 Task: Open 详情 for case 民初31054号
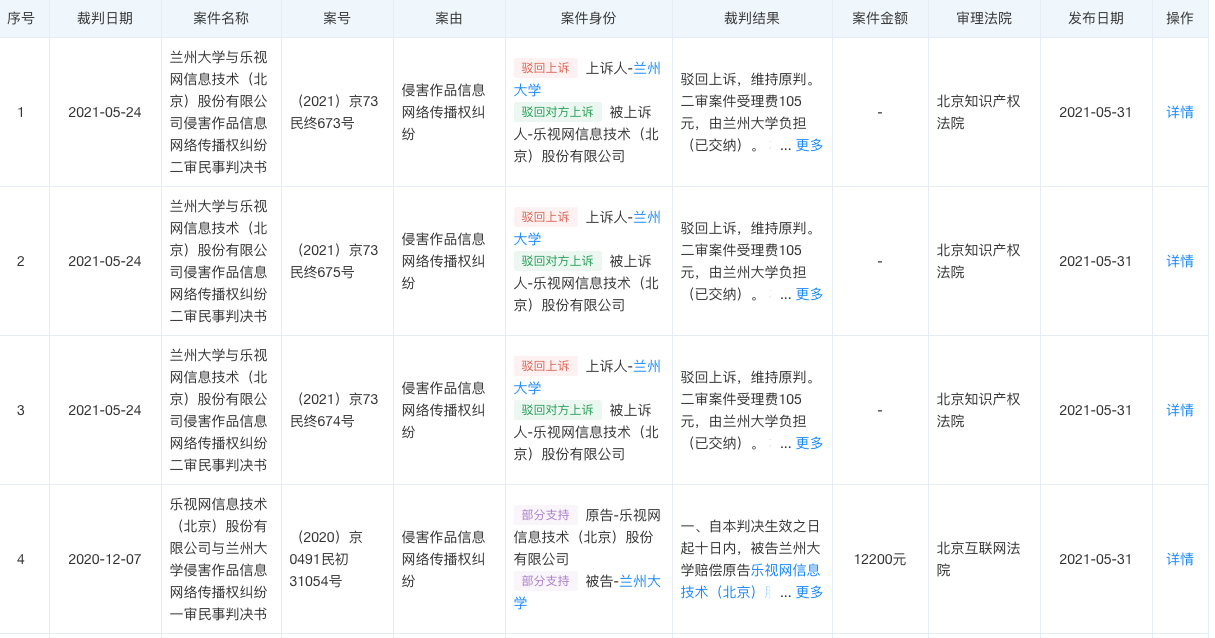click(x=1180, y=559)
